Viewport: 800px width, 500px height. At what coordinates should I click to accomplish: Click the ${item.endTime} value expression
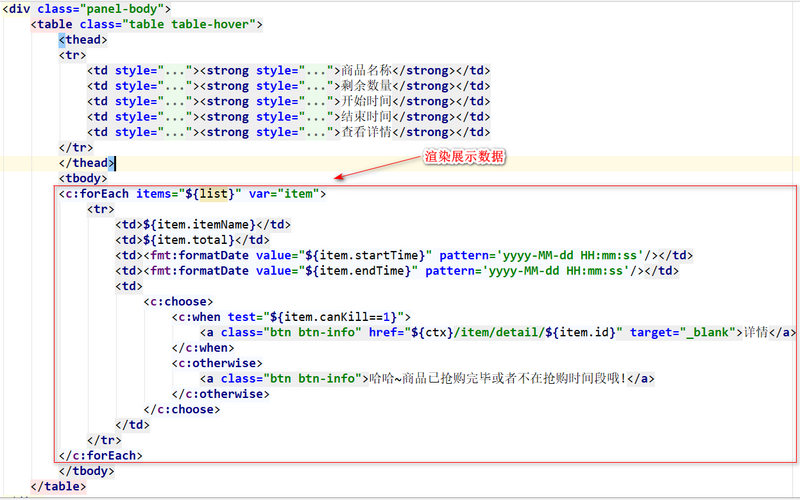coord(358,271)
